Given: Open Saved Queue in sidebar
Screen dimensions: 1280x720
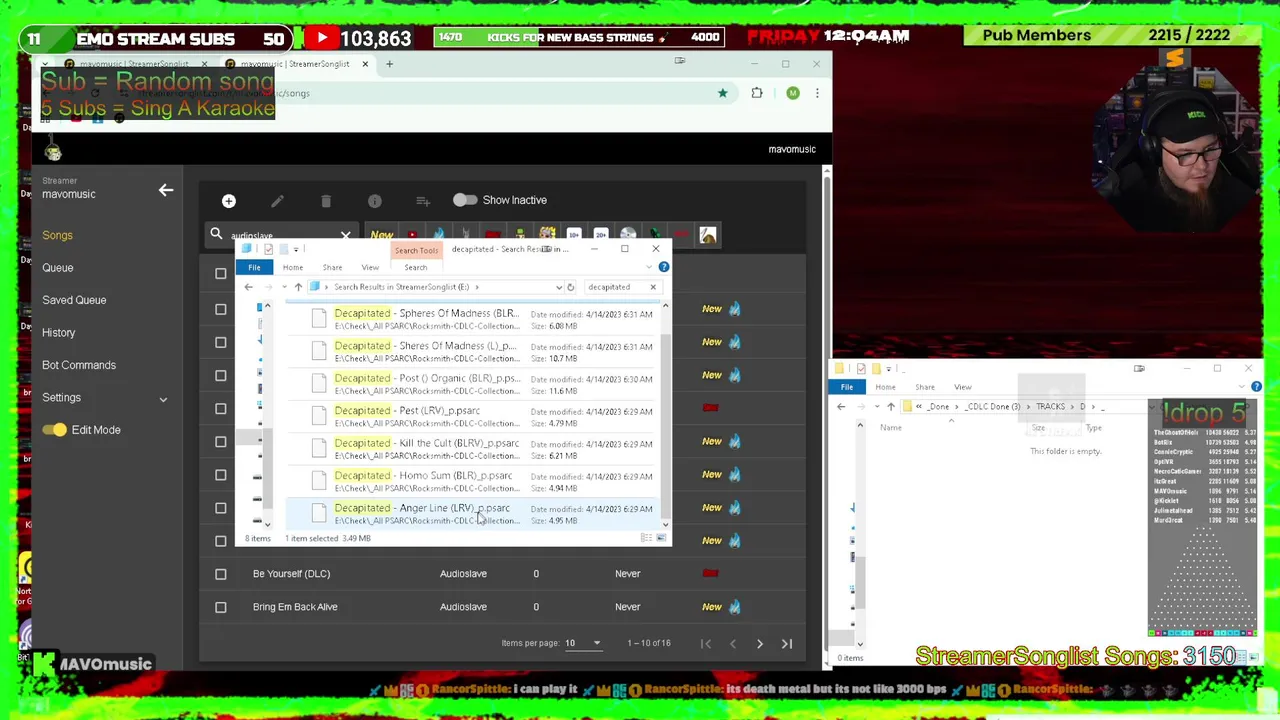Looking at the screenshot, I should 74,300.
